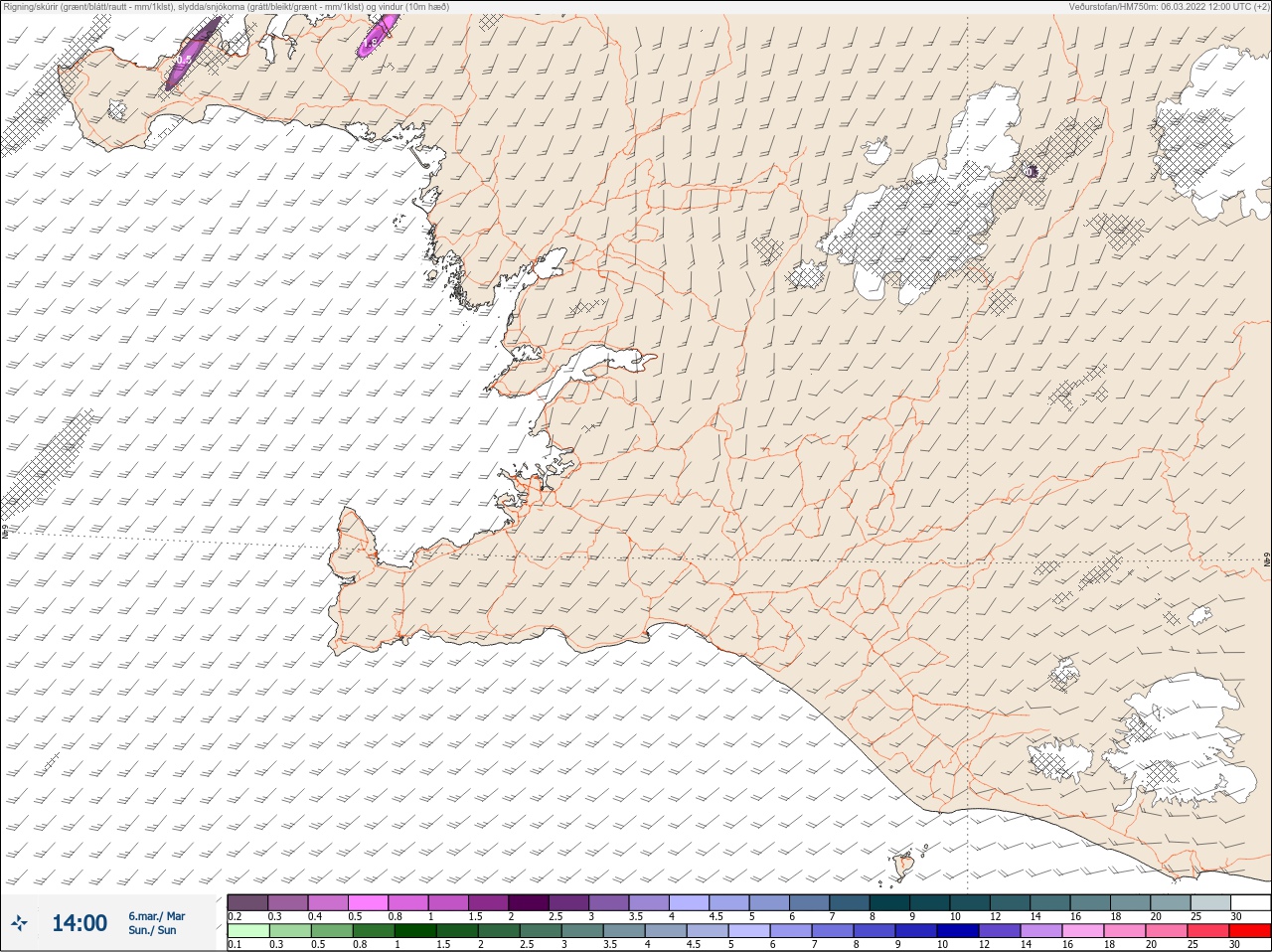Select the violet rain swatch labeled 14
The width and height of the screenshot is (1272, 952).
pyautogui.click(x=1040, y=931)
